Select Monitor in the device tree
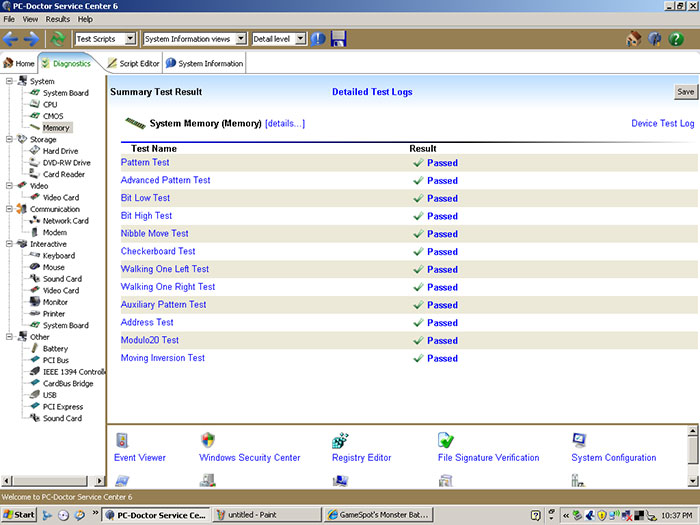Screen dimensions: 700x525 [55, 302]
